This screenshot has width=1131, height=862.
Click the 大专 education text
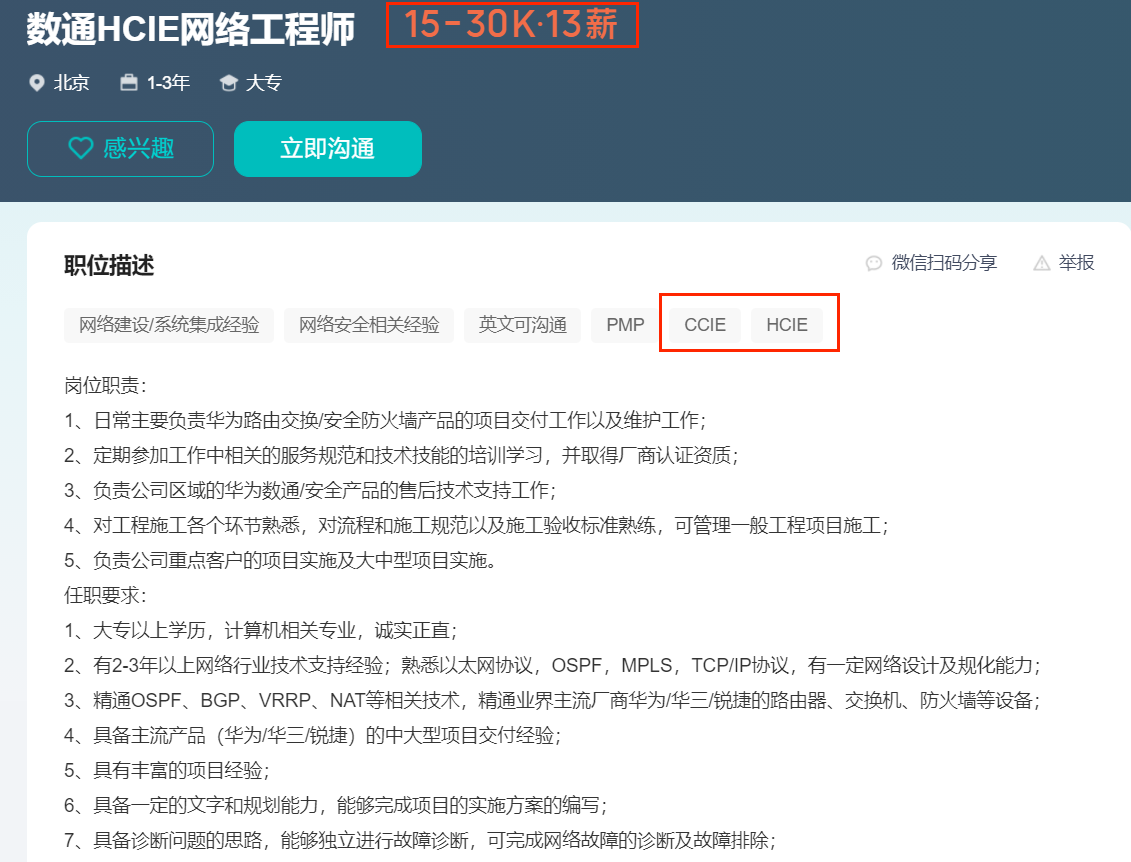point(263,83)
